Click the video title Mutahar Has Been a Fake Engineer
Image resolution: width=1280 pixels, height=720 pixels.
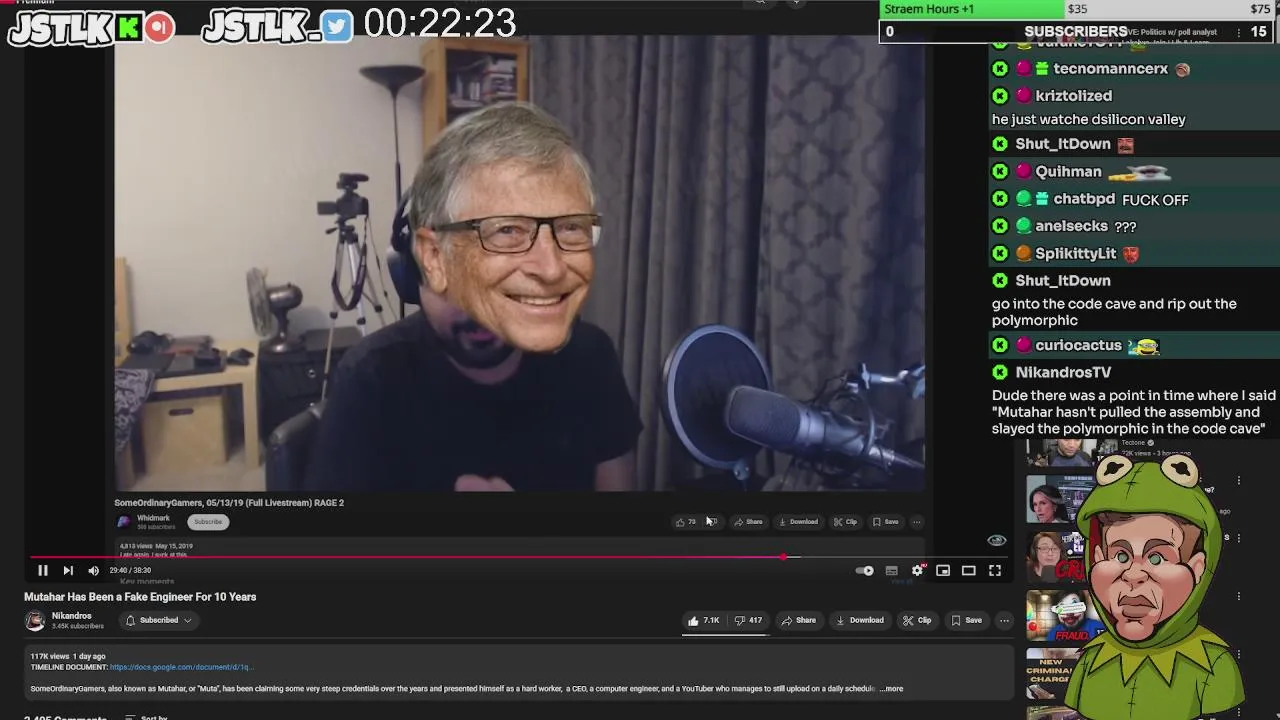tap(140, 597)
